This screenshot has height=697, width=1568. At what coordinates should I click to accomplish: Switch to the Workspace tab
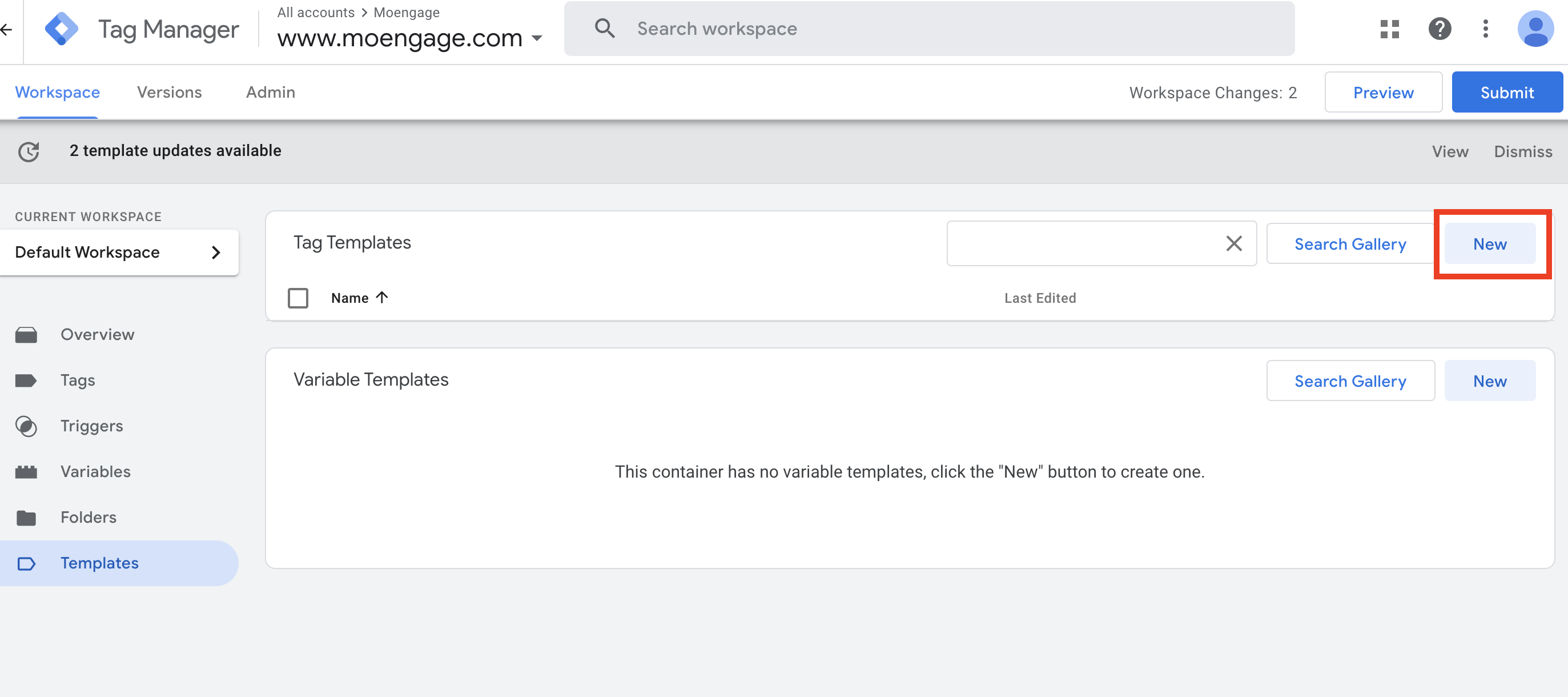(x=57, y=93)
